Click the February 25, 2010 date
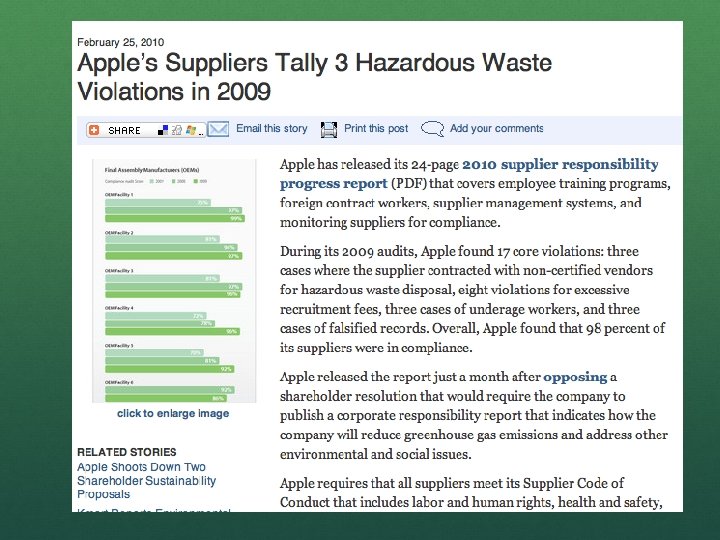Screen dimensions: 720x540 coord(120,42)
